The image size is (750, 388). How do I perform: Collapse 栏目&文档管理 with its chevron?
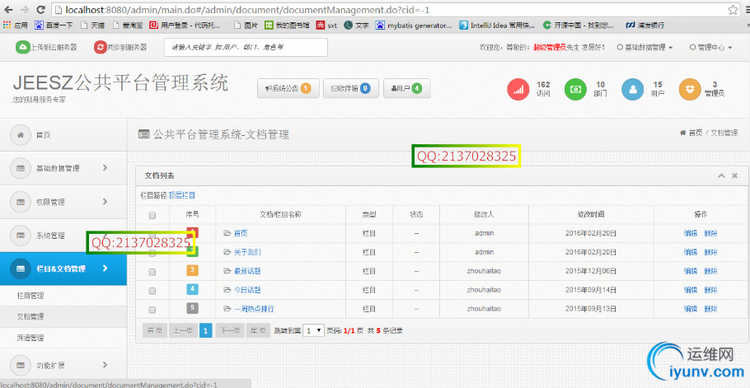105,268
